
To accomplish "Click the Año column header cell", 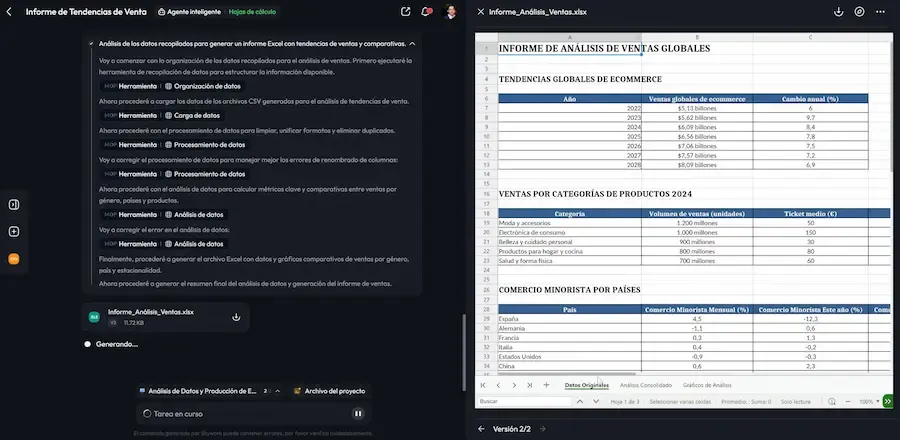I will tap(569, 99).
